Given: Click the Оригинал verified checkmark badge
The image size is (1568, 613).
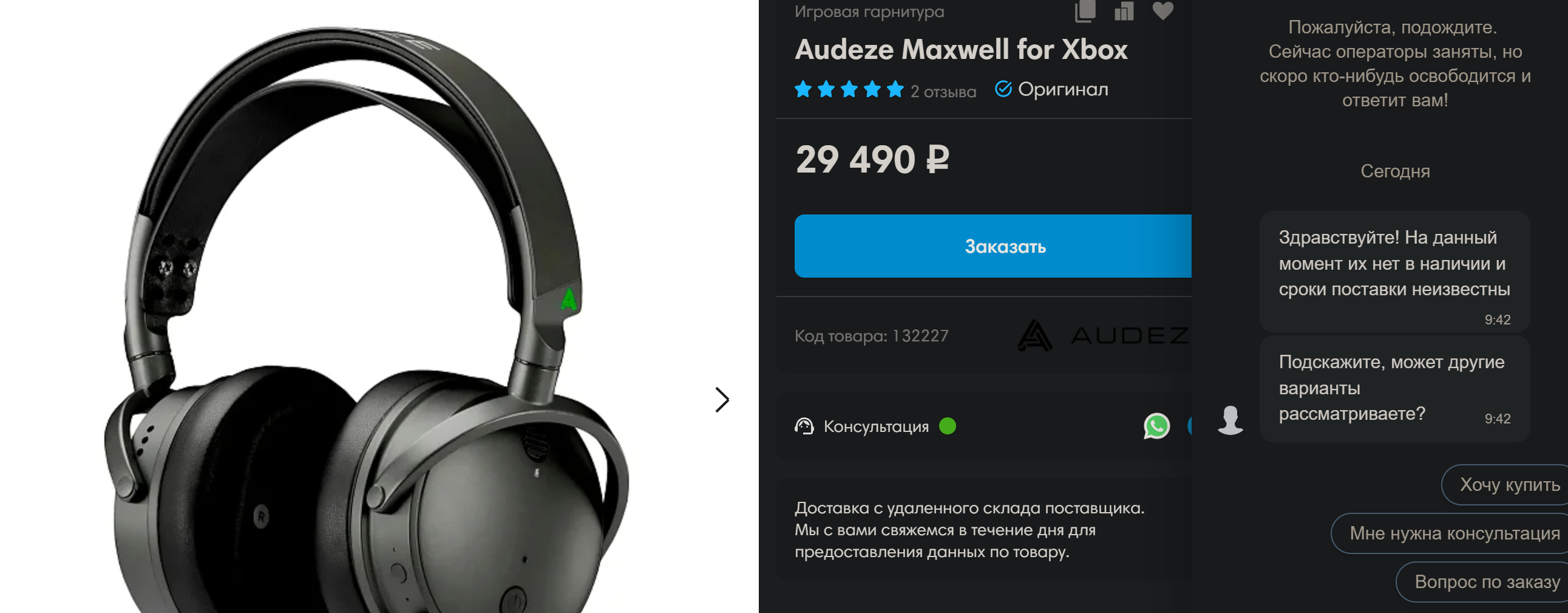Looking at the screenshot, I should tap(1003, 89).
